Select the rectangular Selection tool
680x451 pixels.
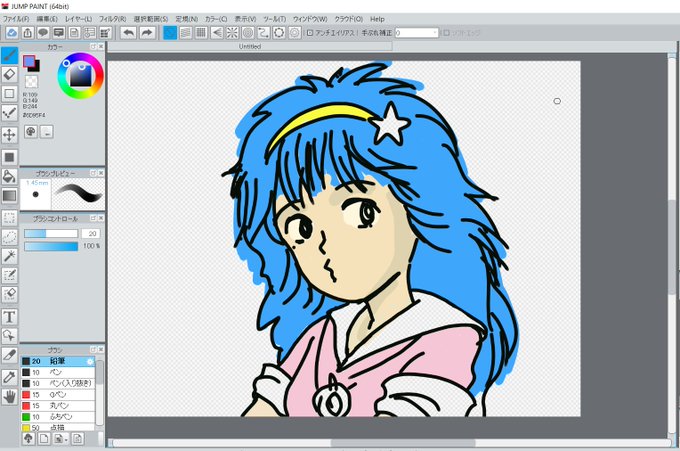[10, 218]
